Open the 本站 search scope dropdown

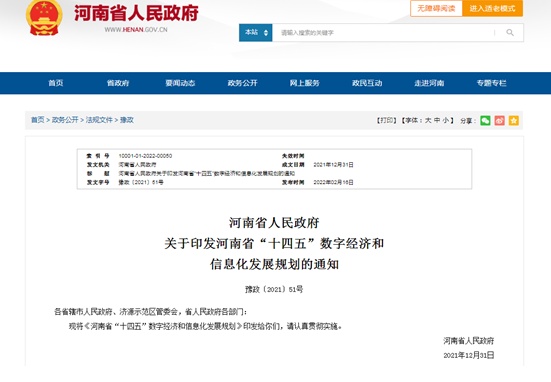tap(256, 33)
